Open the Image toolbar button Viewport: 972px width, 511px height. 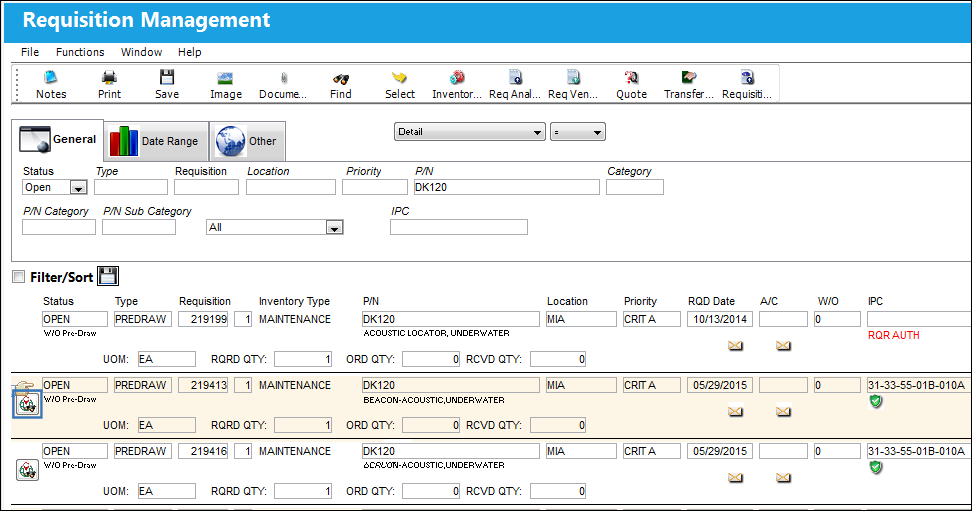point(225,84)
